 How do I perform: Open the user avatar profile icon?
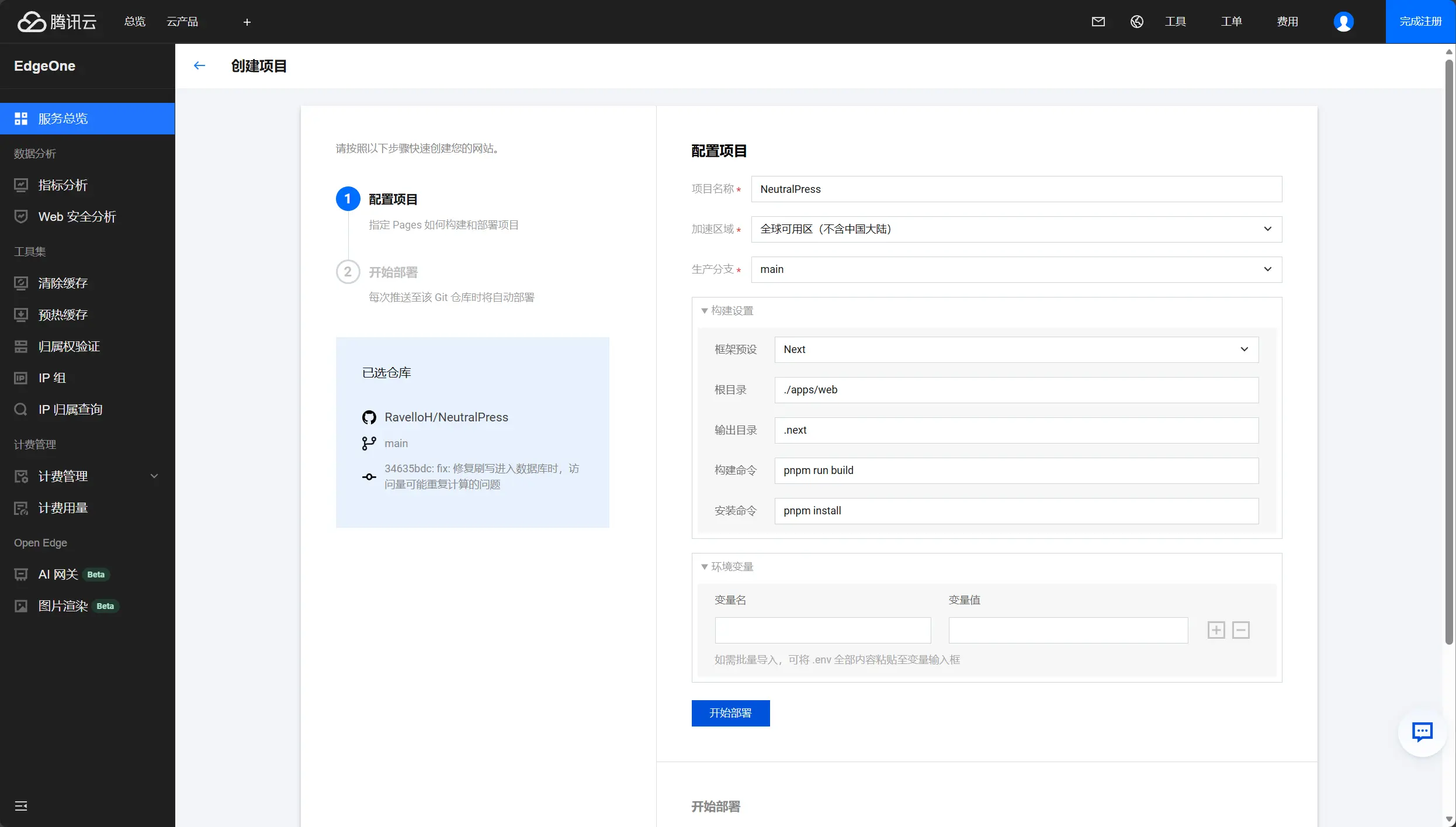(x=1343, y=22)
